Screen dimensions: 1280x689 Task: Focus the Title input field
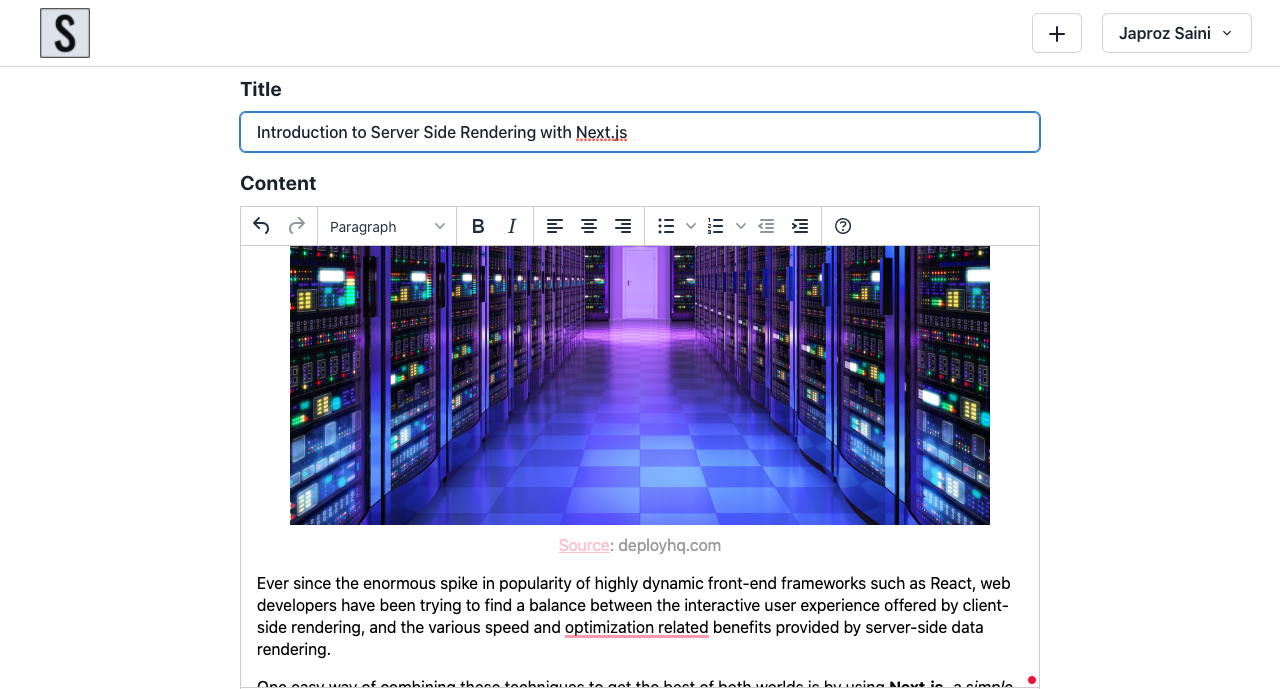coord(640,132)
